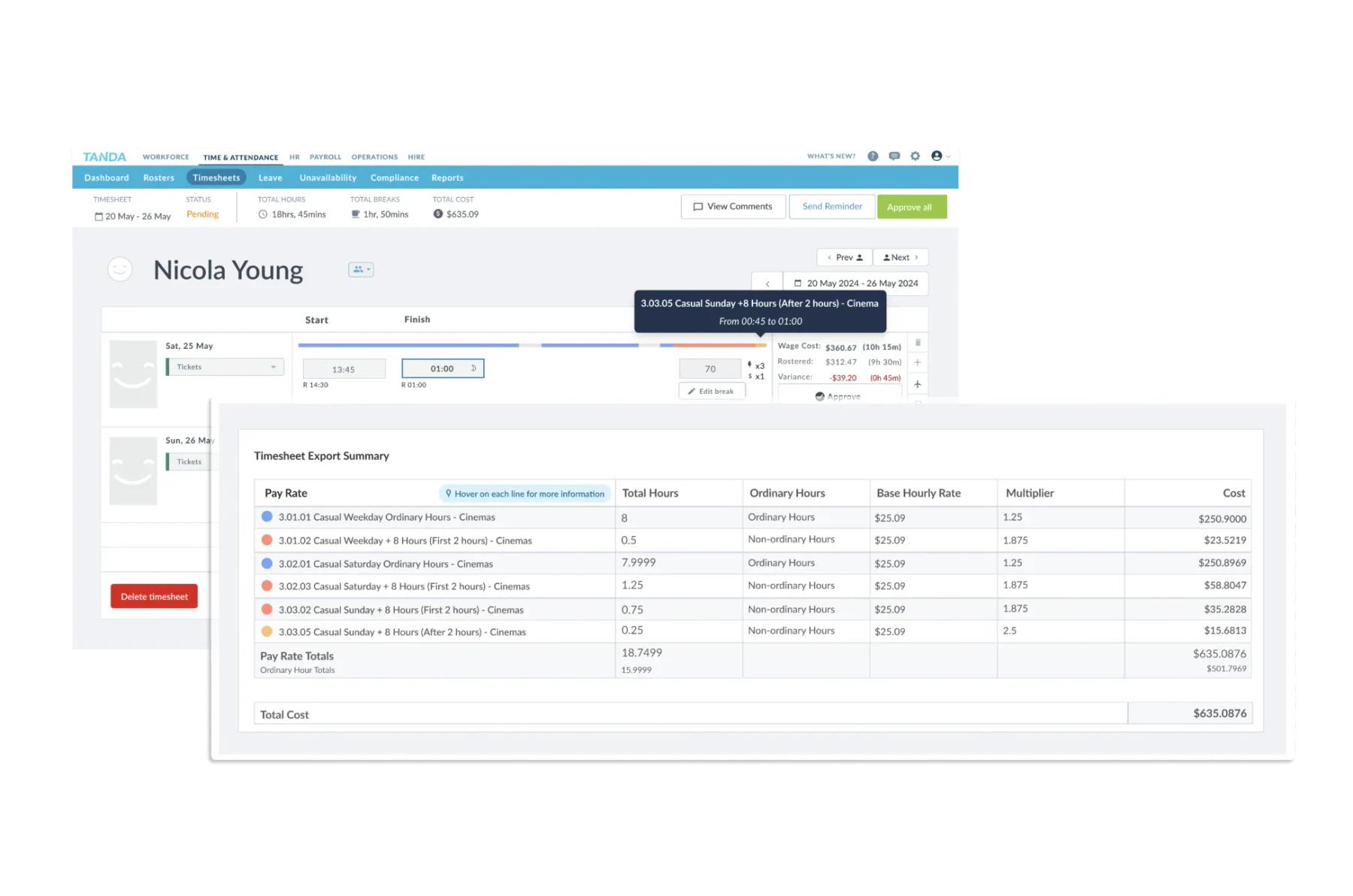
Task: Click the Delete timesheet button
Action: point(154,597)
